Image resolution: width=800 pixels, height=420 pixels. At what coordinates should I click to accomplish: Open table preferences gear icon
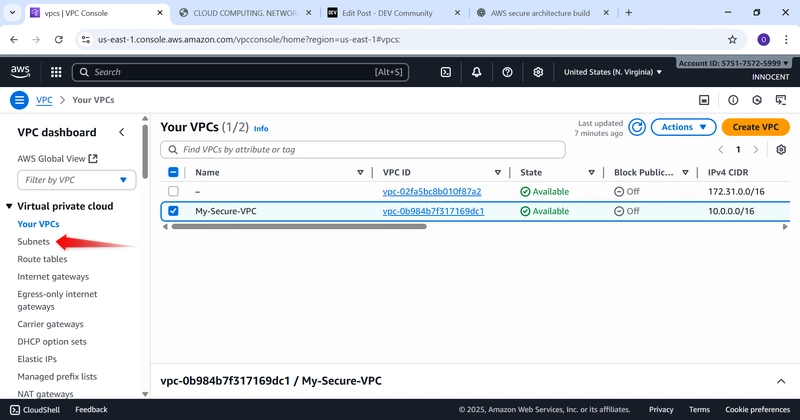781,150
